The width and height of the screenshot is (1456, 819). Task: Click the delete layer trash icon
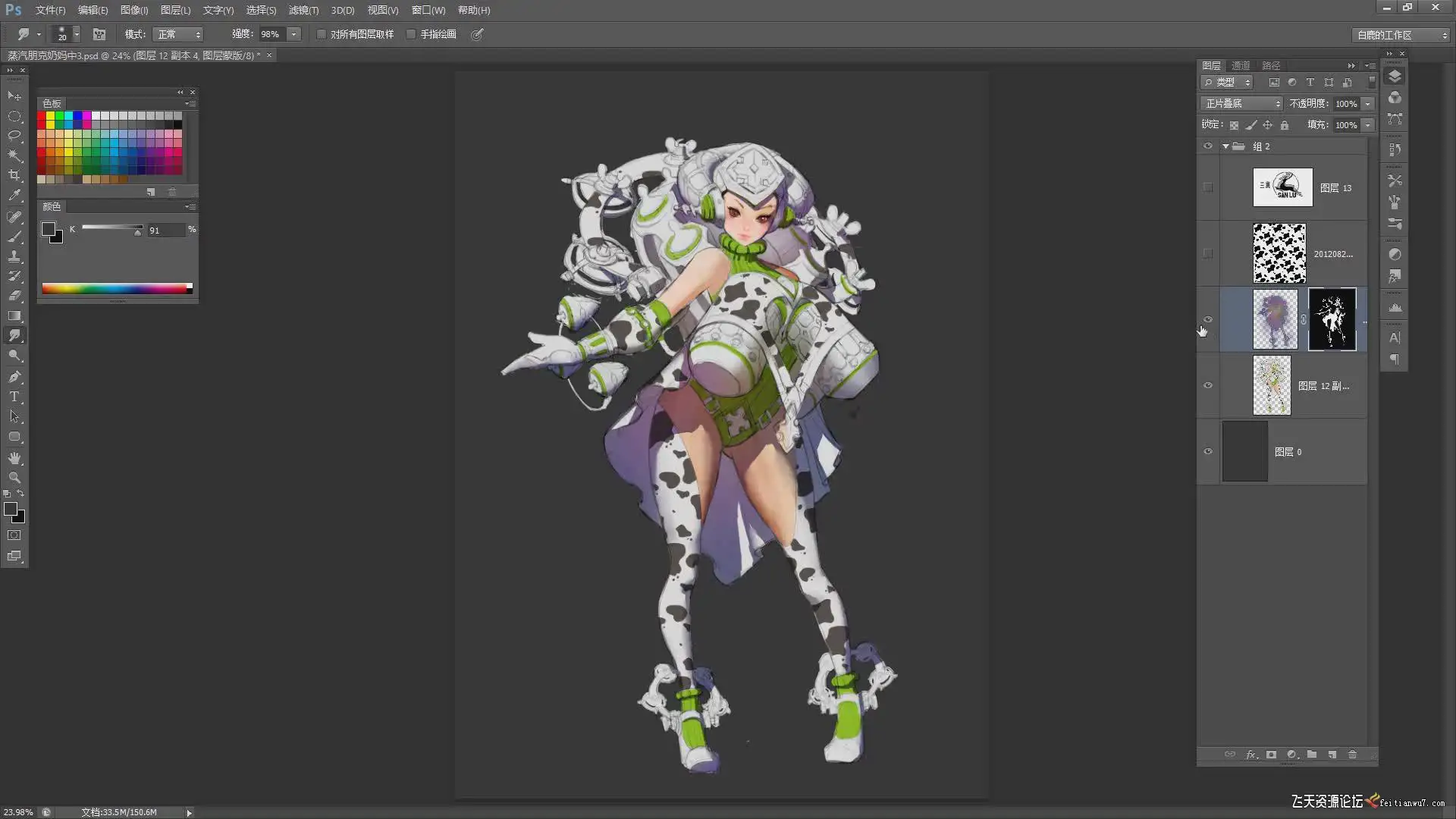(1352, 755)
